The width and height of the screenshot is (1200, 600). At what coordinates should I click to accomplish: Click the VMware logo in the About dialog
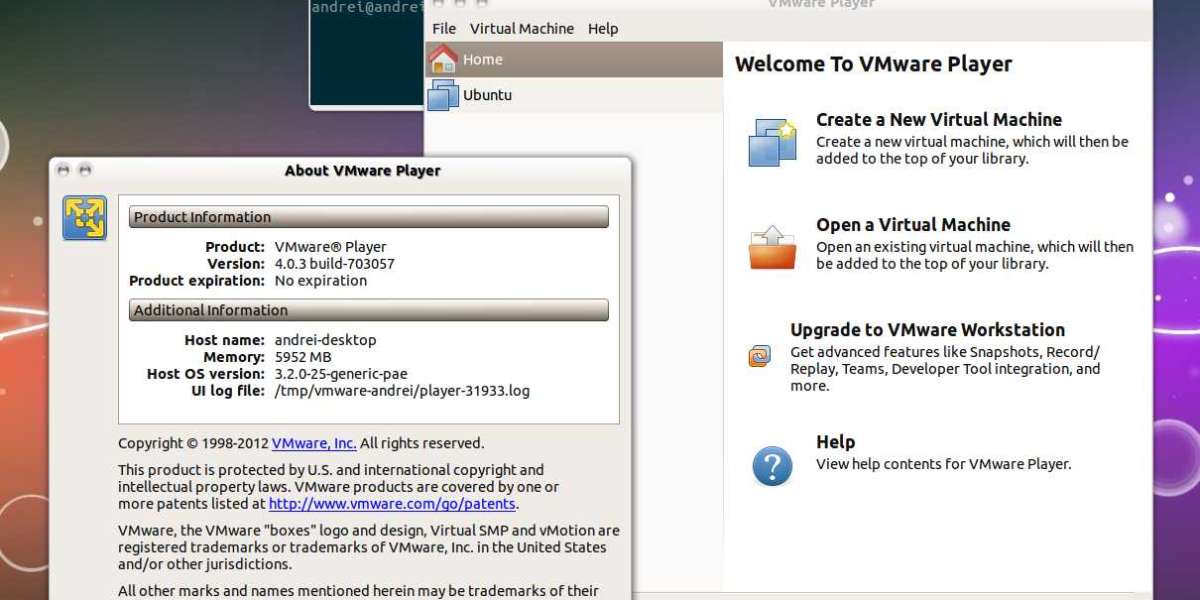pyautogui.click(x=84, y=218)
